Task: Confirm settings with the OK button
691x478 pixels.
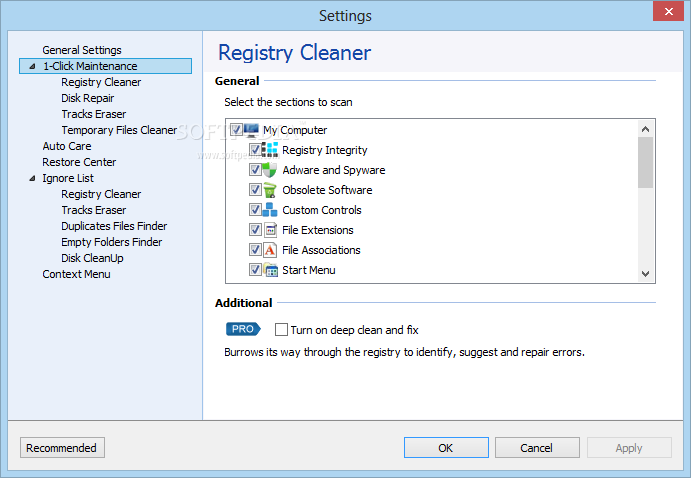Action: pyautogui.click(x=446, y=448)
